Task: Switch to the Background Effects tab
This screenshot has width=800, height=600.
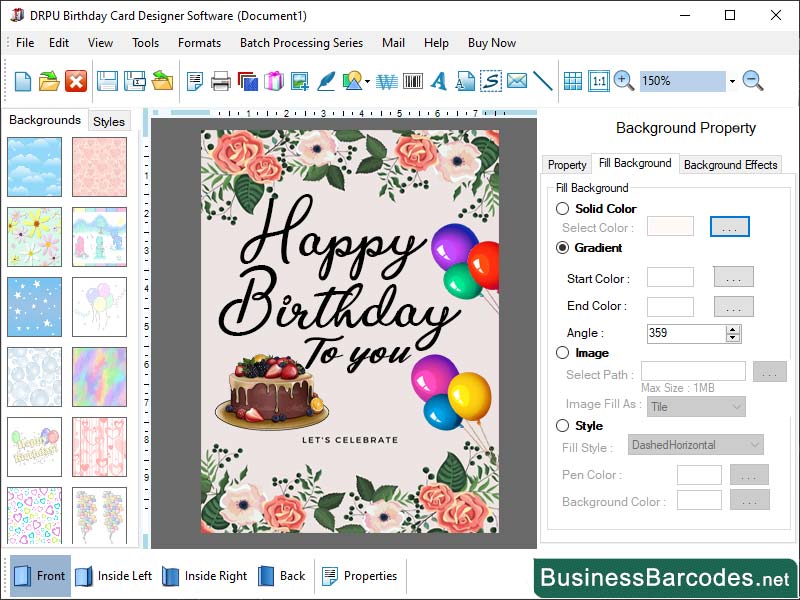Action: point(732,164)
